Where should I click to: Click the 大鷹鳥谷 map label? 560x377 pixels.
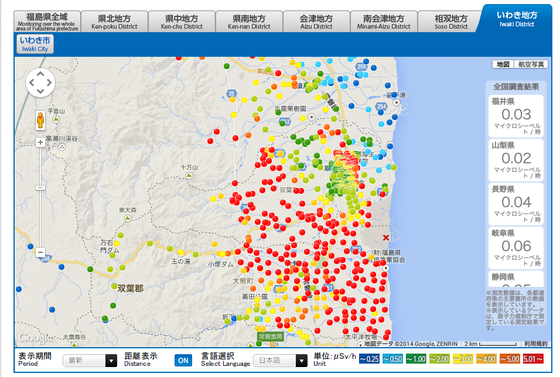74,337
